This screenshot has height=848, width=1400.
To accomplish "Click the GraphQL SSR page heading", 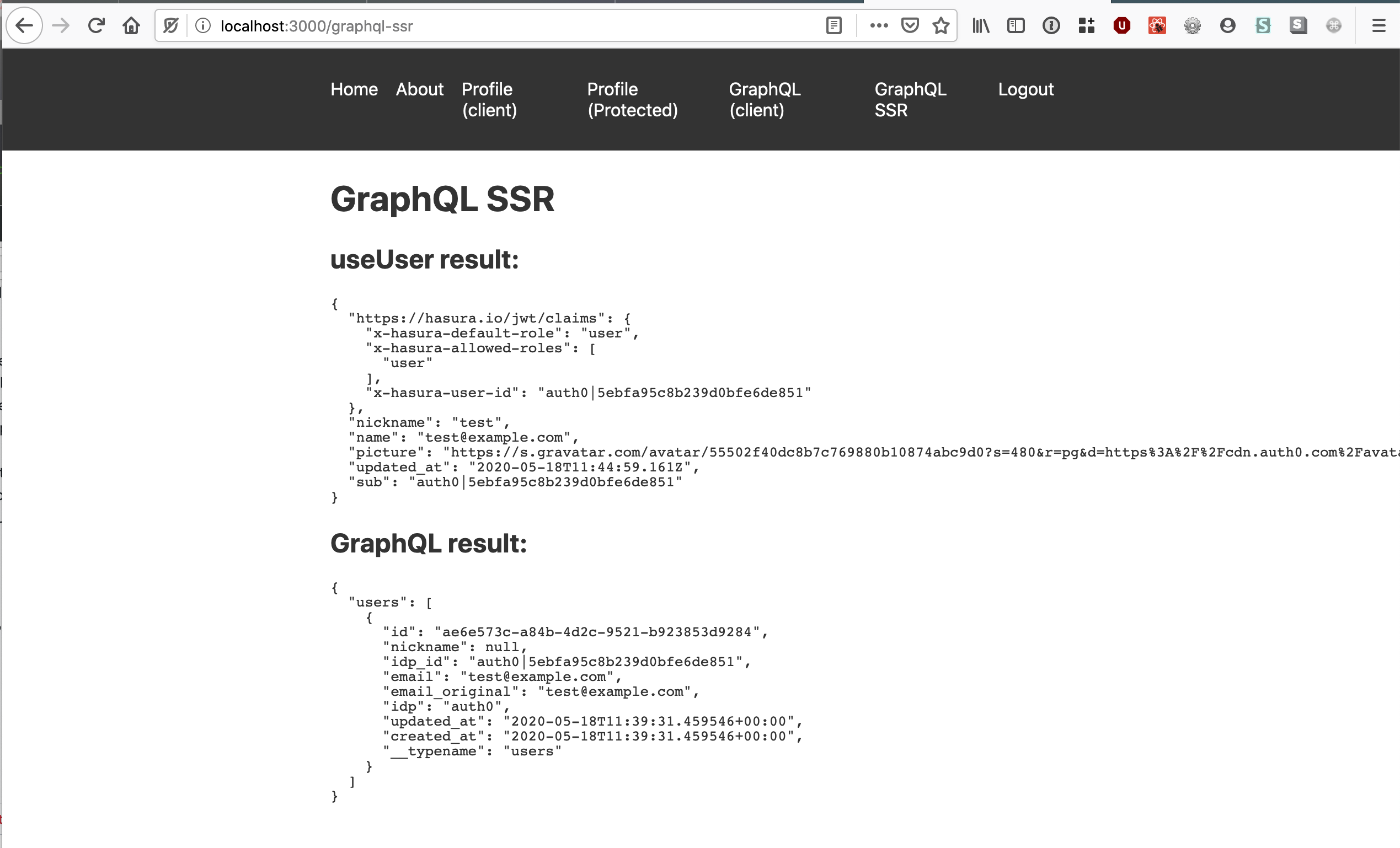I will pyautogui.click(x=442, y=200).
